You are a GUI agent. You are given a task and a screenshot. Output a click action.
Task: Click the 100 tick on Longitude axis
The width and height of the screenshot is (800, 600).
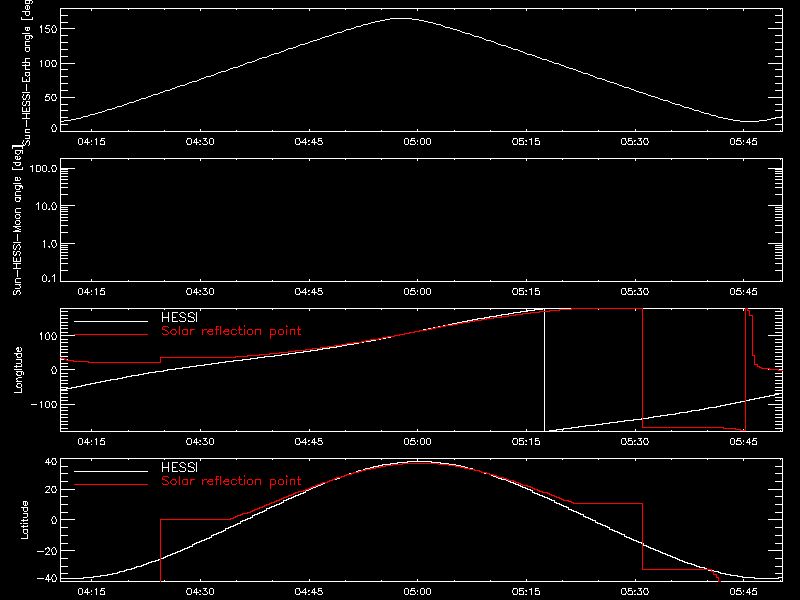pos(48,336)
